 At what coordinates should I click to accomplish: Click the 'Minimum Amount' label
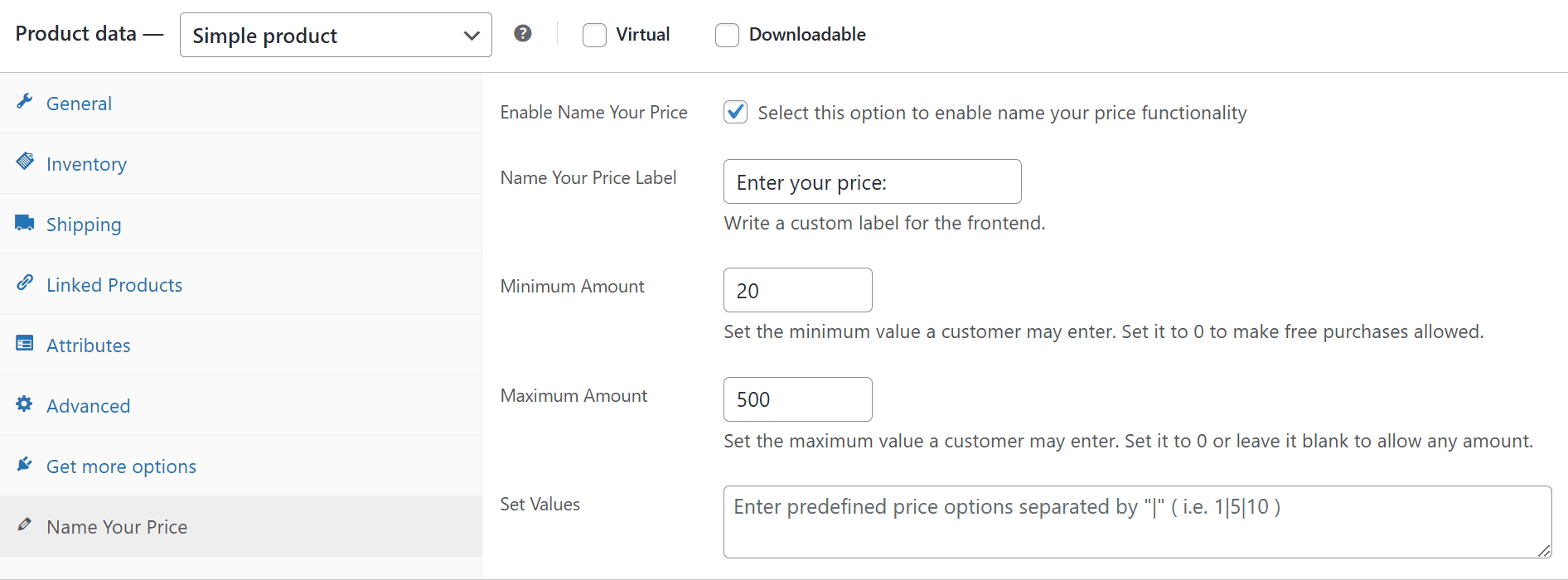(x=572, y=287)
